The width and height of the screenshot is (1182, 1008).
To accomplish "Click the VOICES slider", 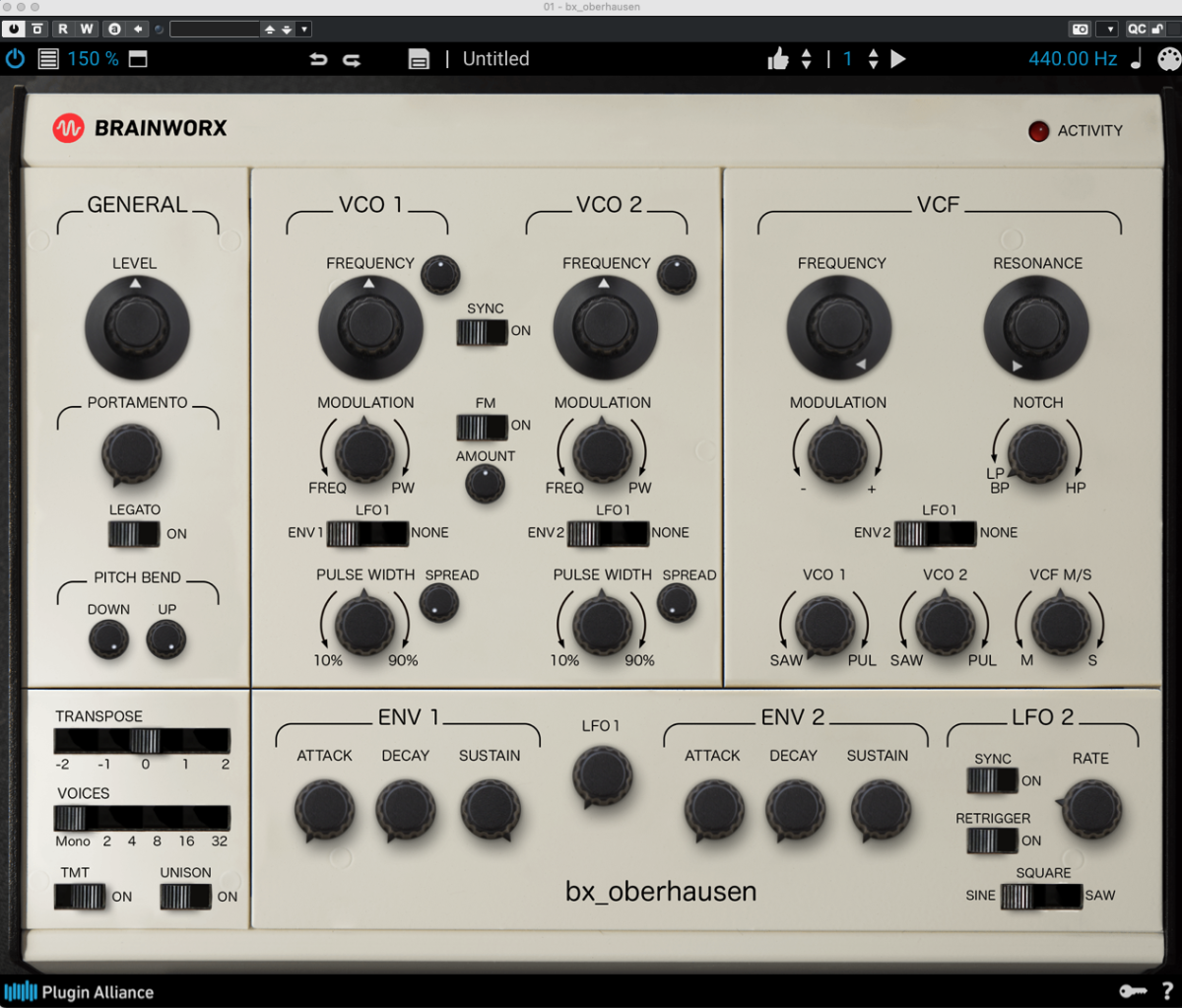I will point(142,818).
